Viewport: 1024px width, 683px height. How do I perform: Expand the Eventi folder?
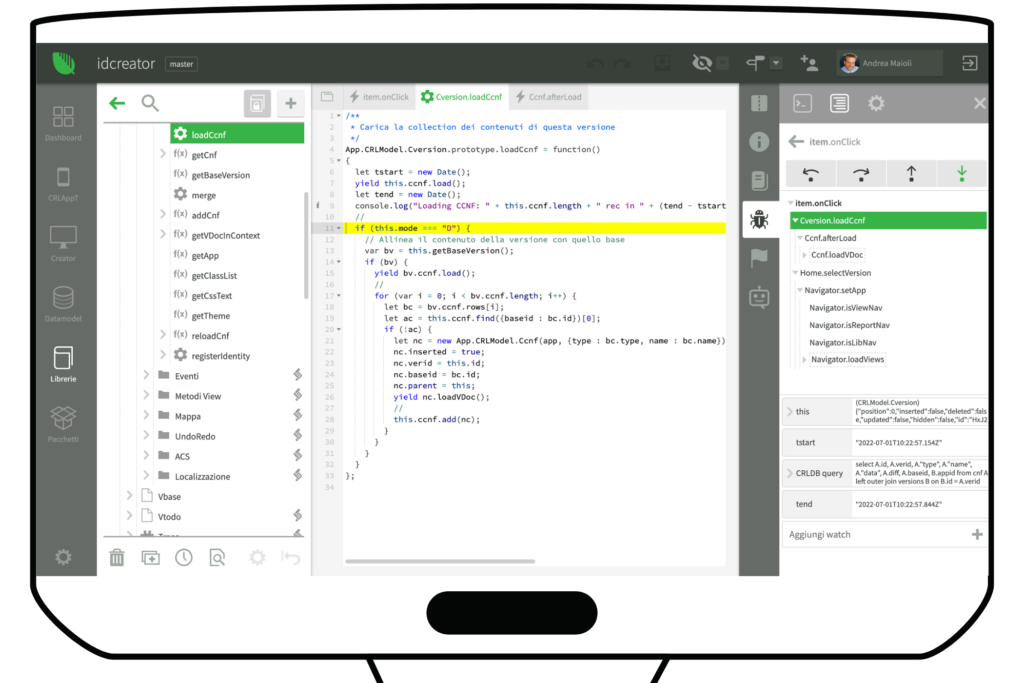pyautogui.click(x=146, y=375)
